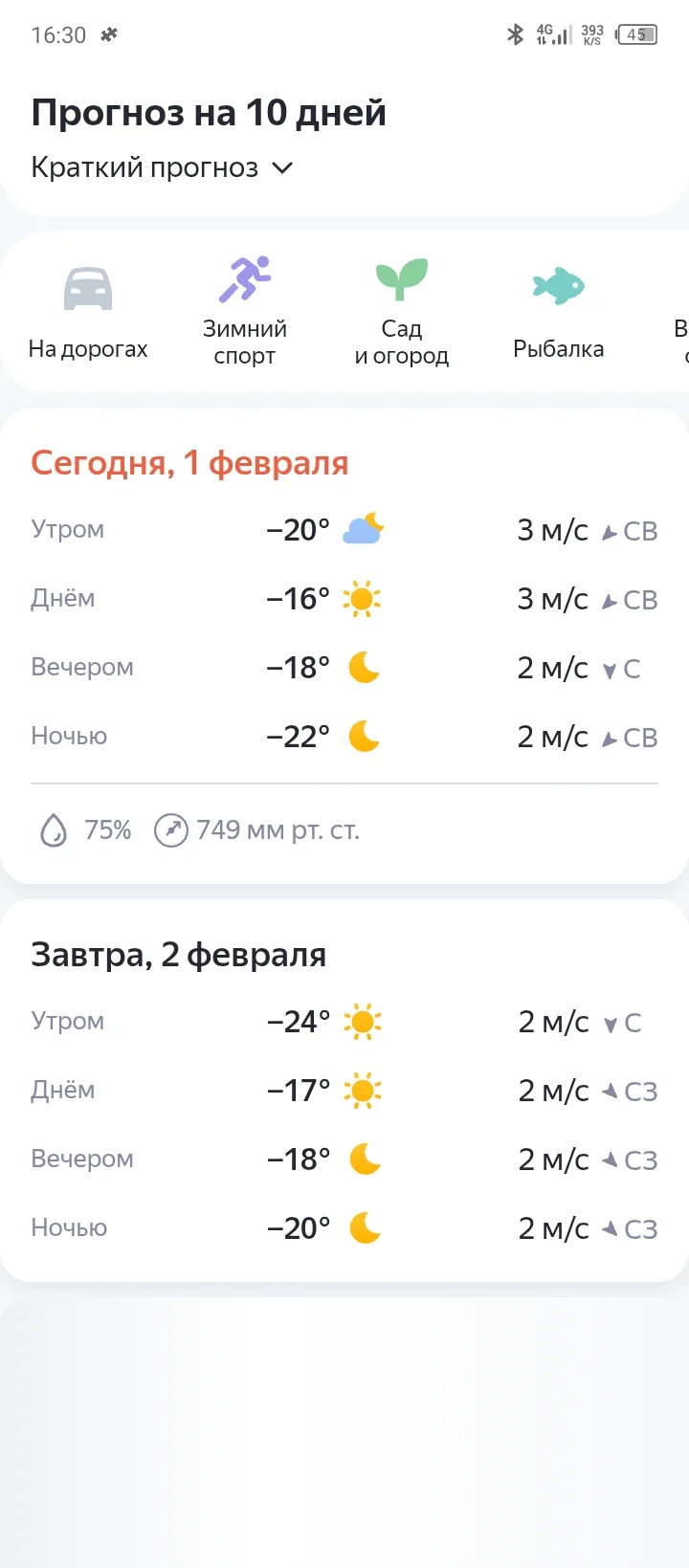The height and width of the screenshot is (1568, 689).
Task: Tap the humidity droplet icon
Action: (x=54, y=830)
